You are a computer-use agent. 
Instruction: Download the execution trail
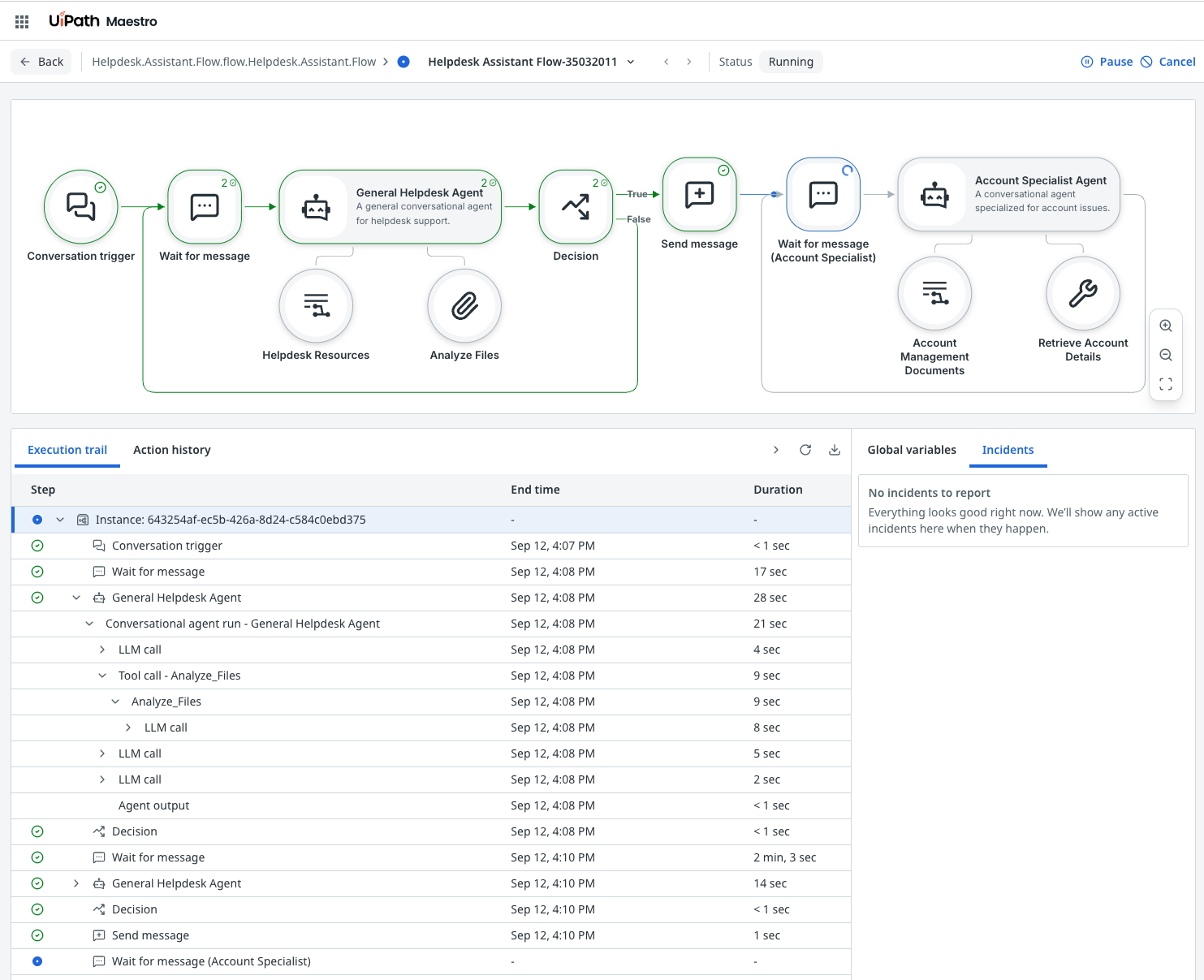835,450
